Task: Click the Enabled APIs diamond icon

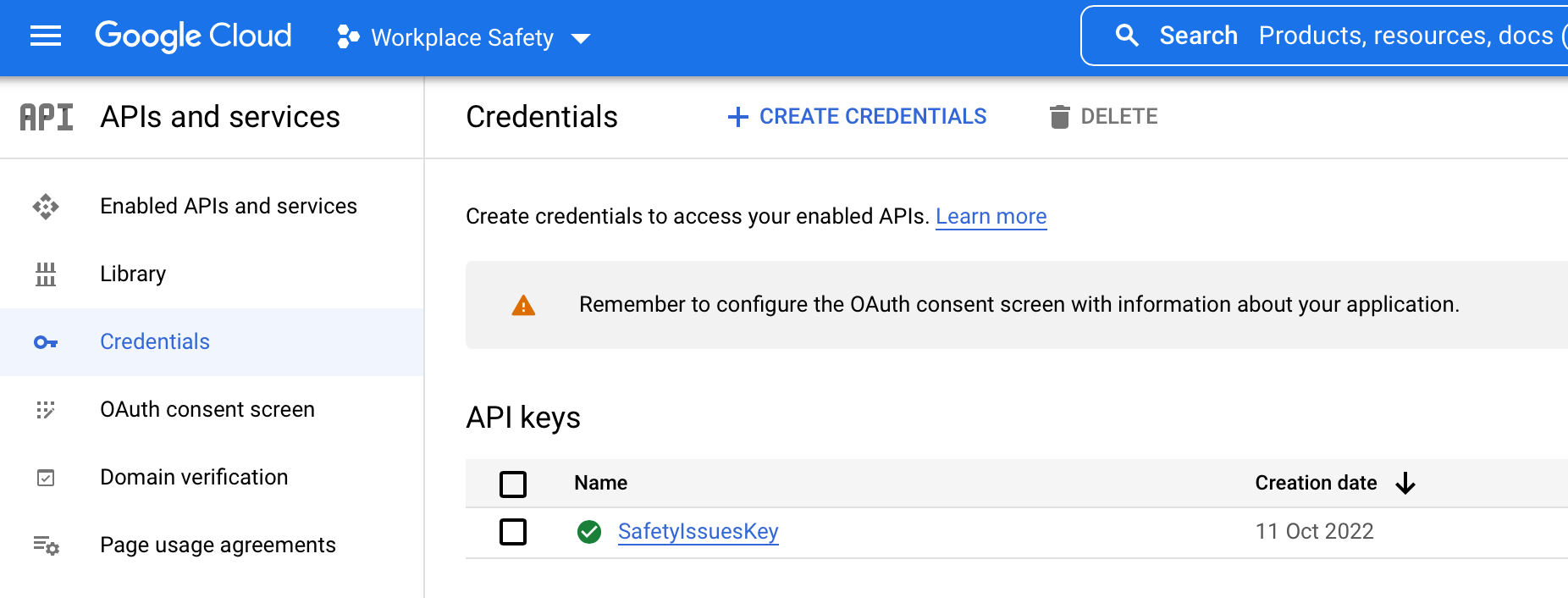Action: 46,207
